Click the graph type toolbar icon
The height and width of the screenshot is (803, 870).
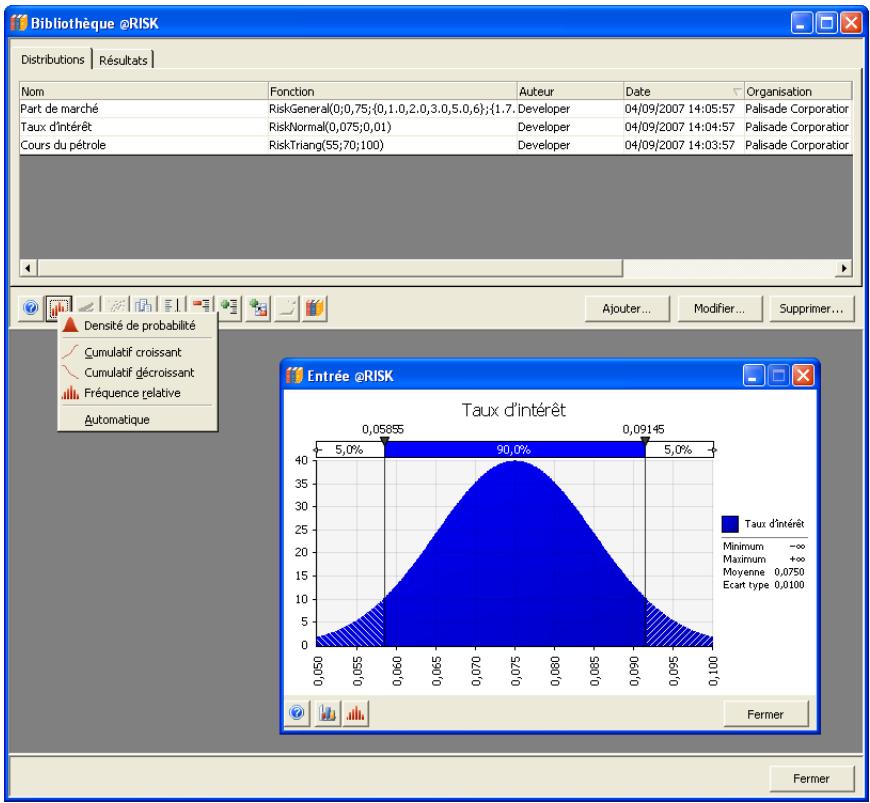point(59,308)
